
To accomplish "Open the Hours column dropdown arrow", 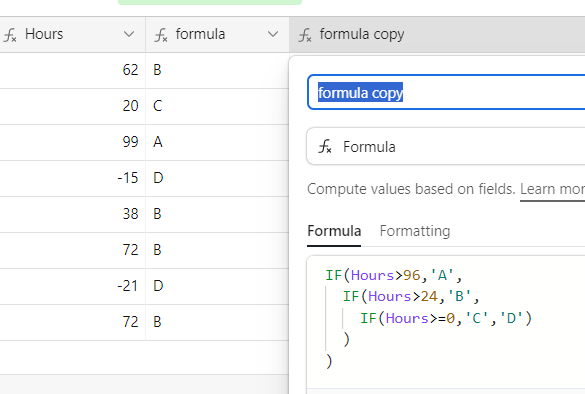I will [129, 34].
